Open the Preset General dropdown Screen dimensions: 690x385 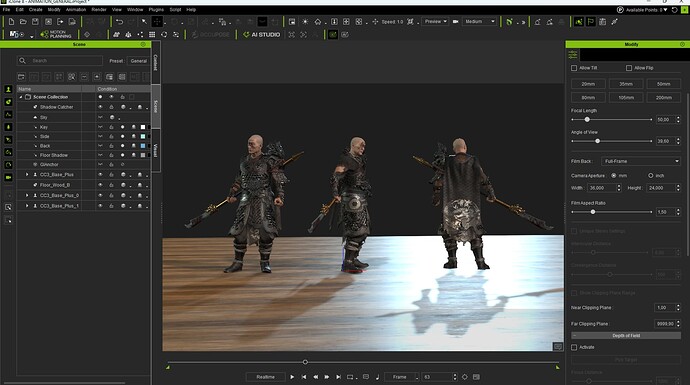[x=139, y=61]
